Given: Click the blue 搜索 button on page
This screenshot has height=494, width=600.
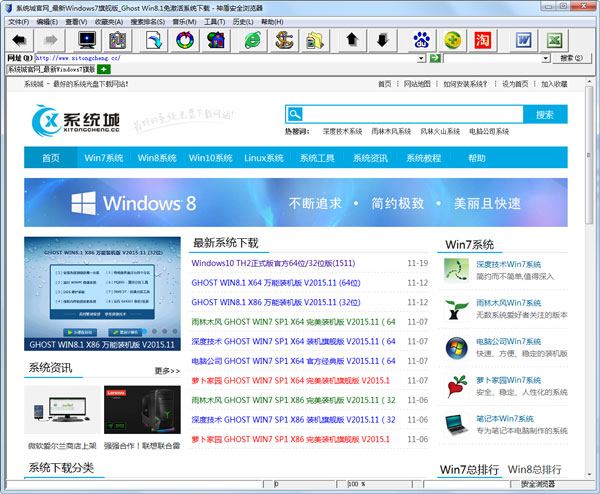Looking at the screenshot, I should pyautogui.click(x=545, y=114).
